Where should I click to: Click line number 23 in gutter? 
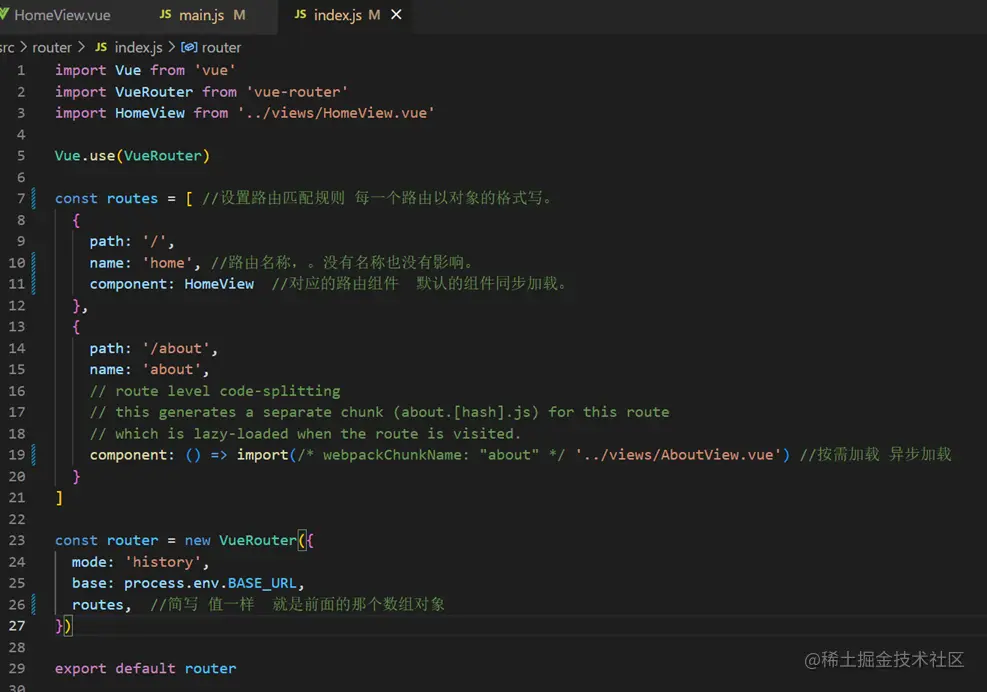coord(17,540)
